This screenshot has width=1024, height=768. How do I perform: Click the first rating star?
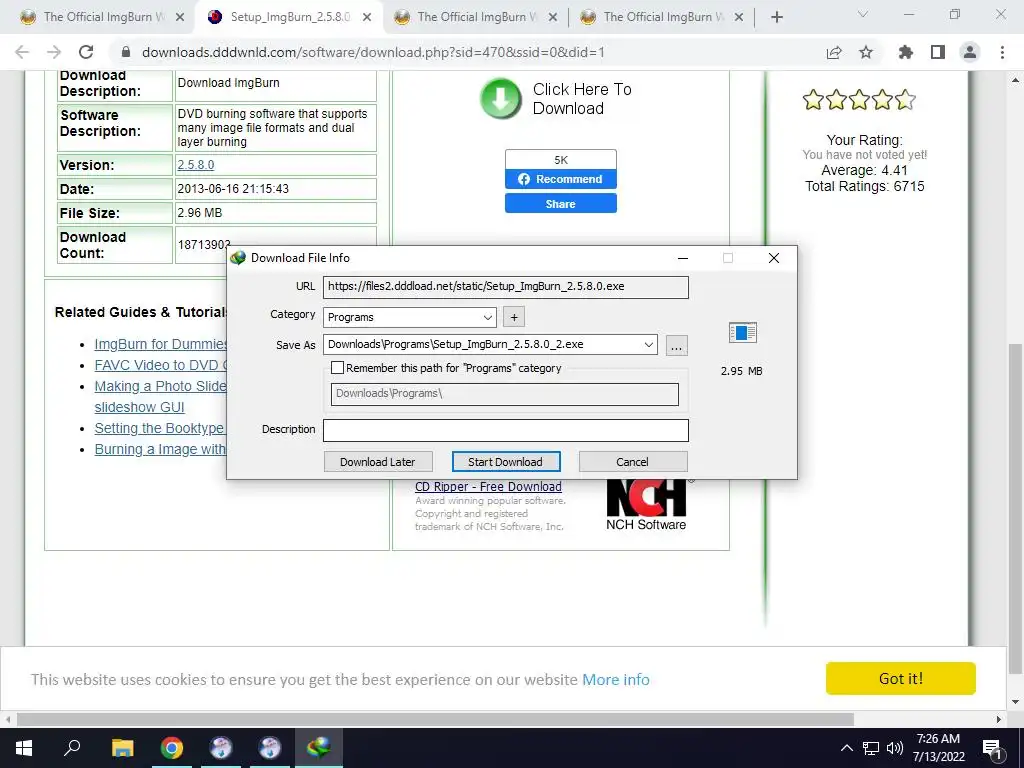pyautogui.click(x=813, y=100)
